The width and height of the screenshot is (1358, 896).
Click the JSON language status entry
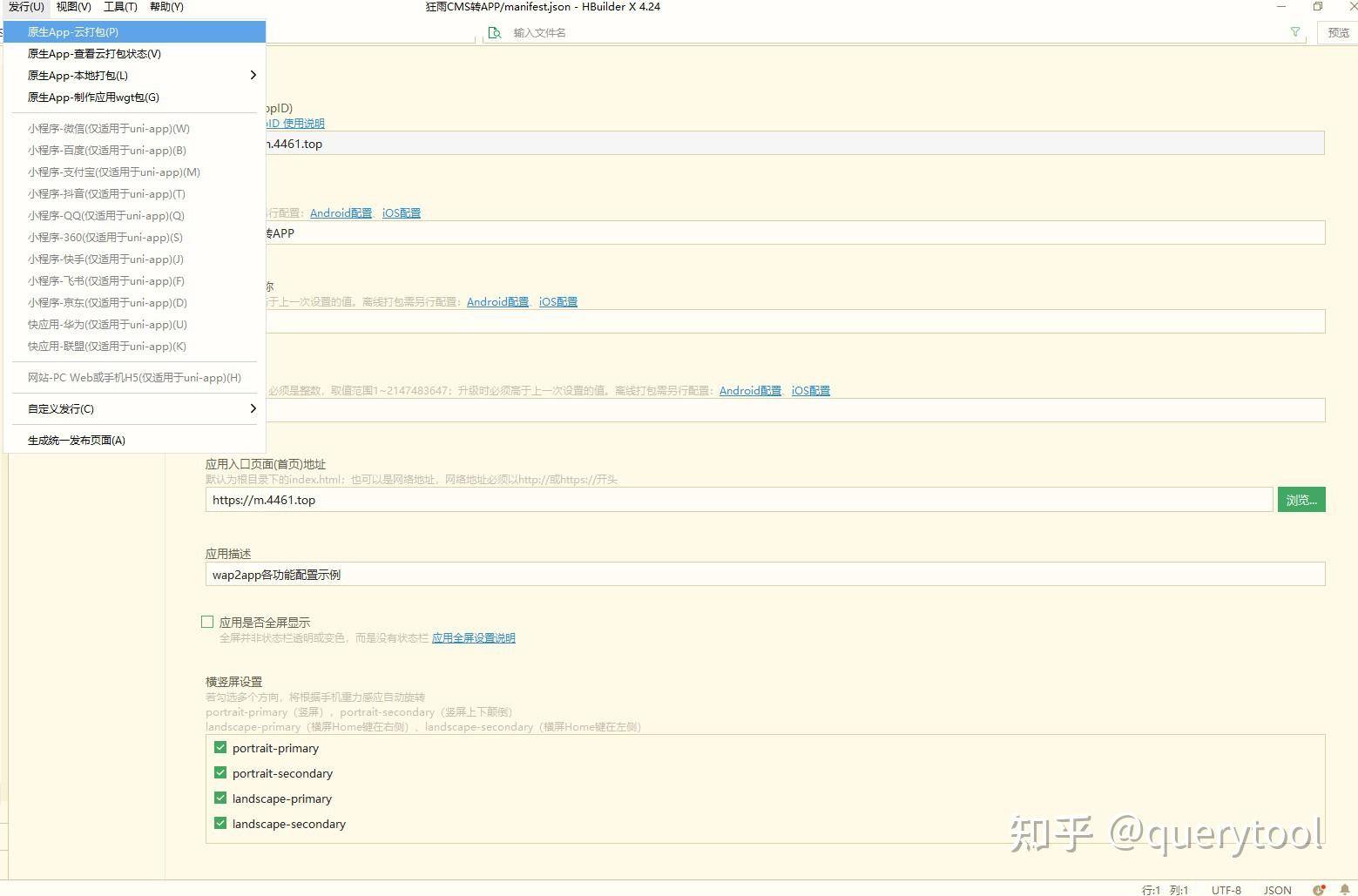pos(1278,890)
